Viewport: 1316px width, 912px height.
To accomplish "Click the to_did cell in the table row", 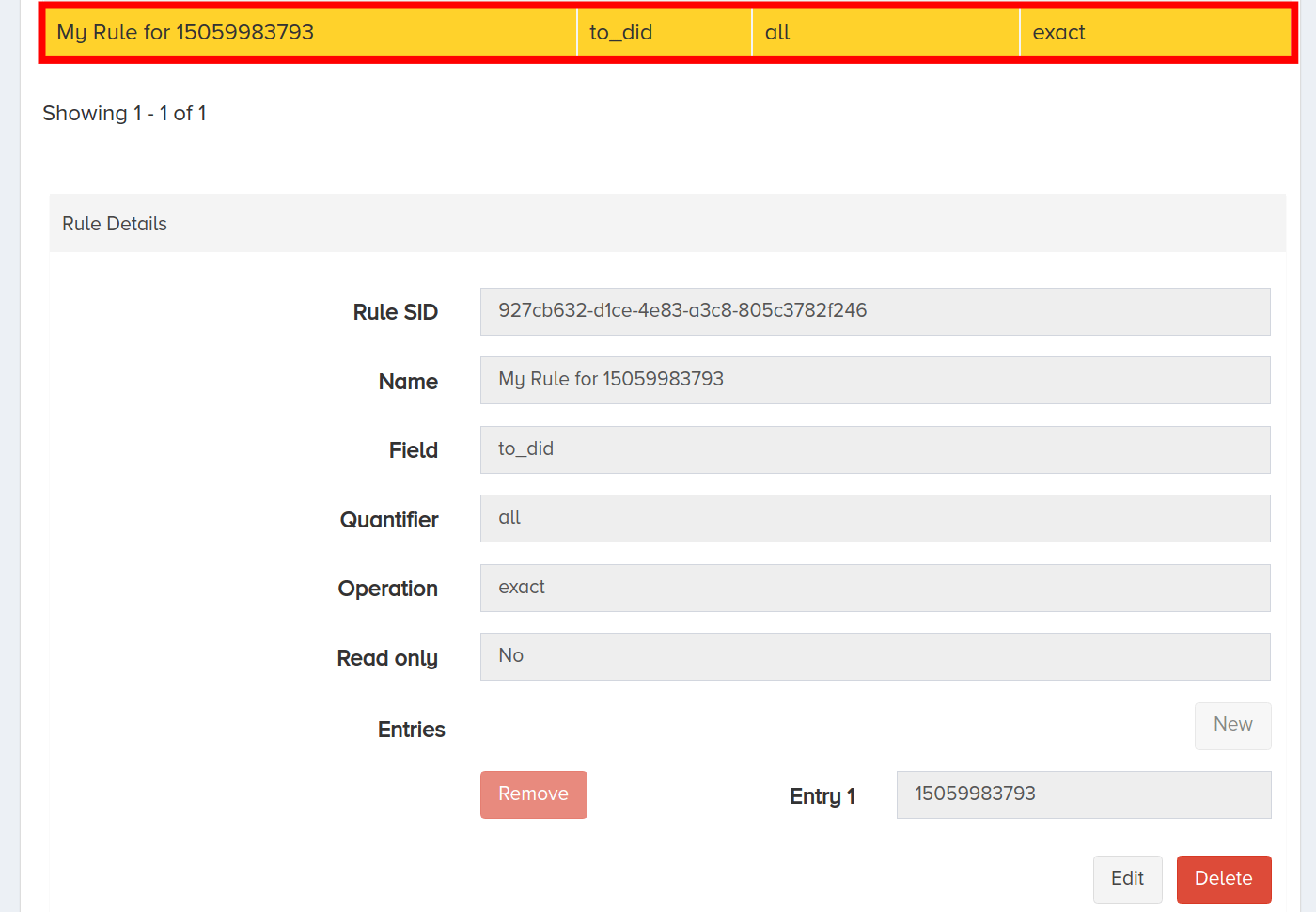I will [x=665, y=33].
